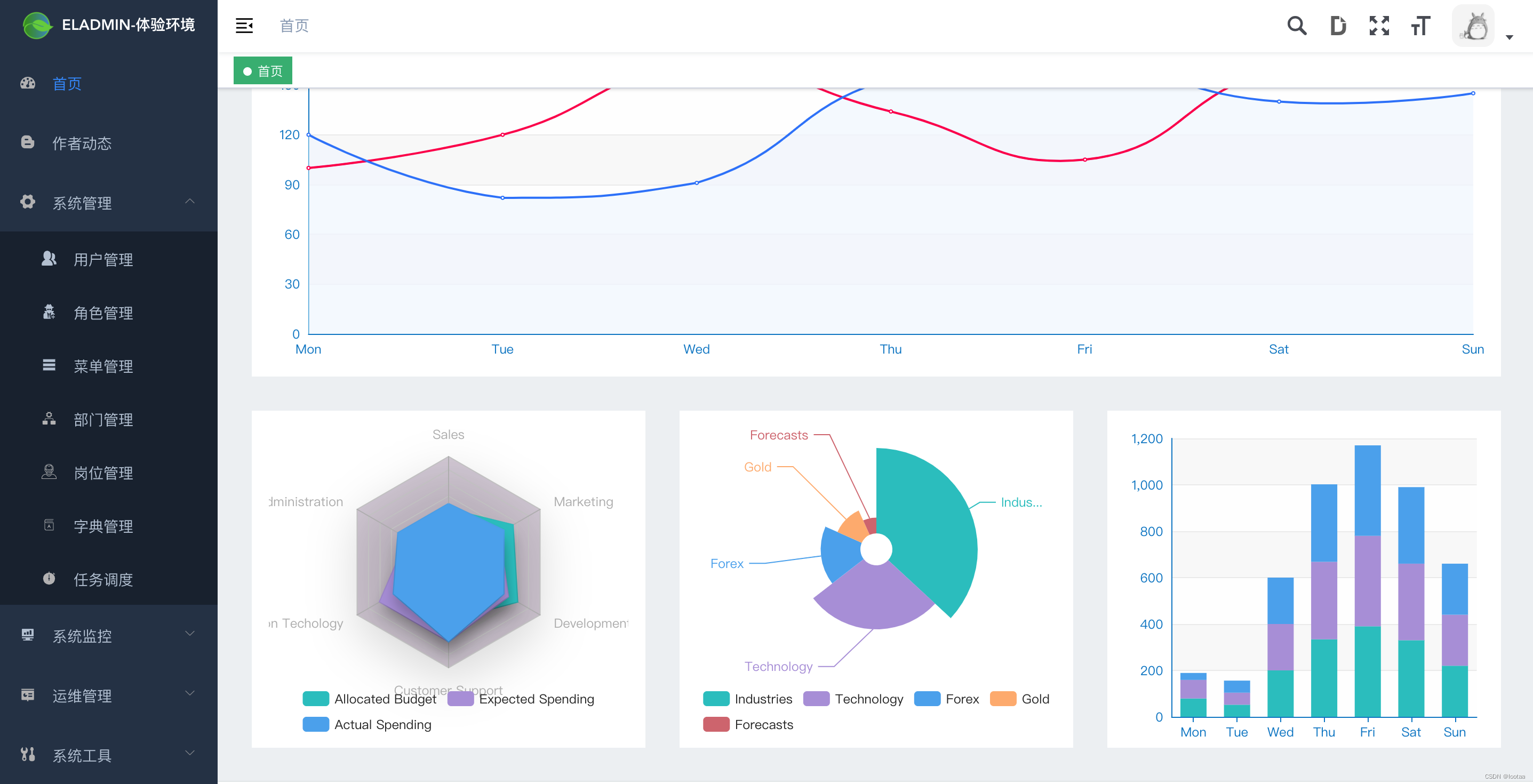Open the 角色管理 menu item
The image size is (1533, 784).
(102, 313)
